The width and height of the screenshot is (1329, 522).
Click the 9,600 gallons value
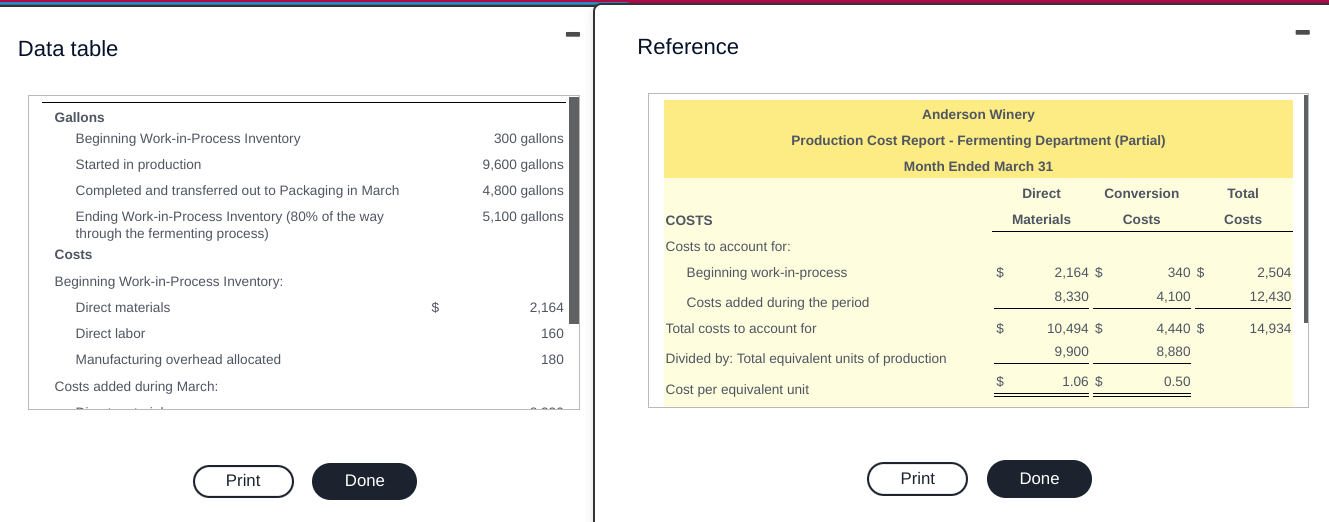pyautogui.click(x=522, y=164)
